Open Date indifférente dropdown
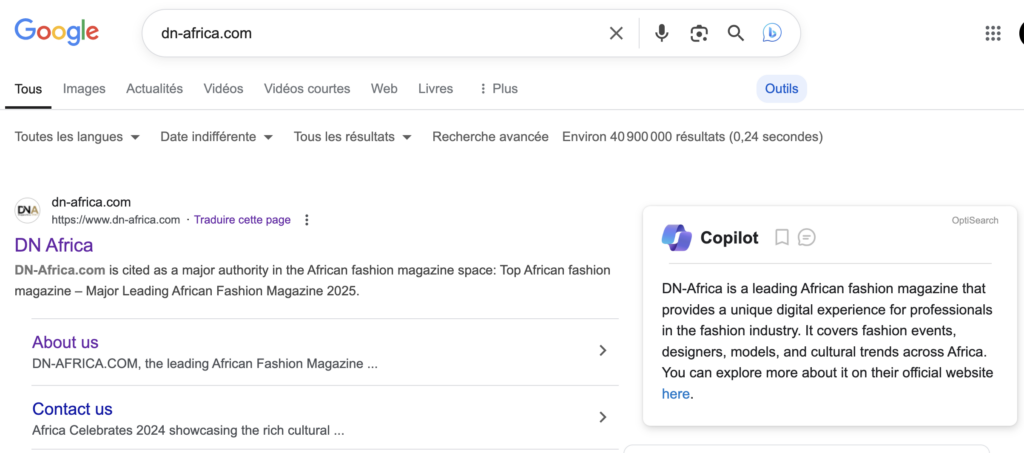 pos(217,137)
